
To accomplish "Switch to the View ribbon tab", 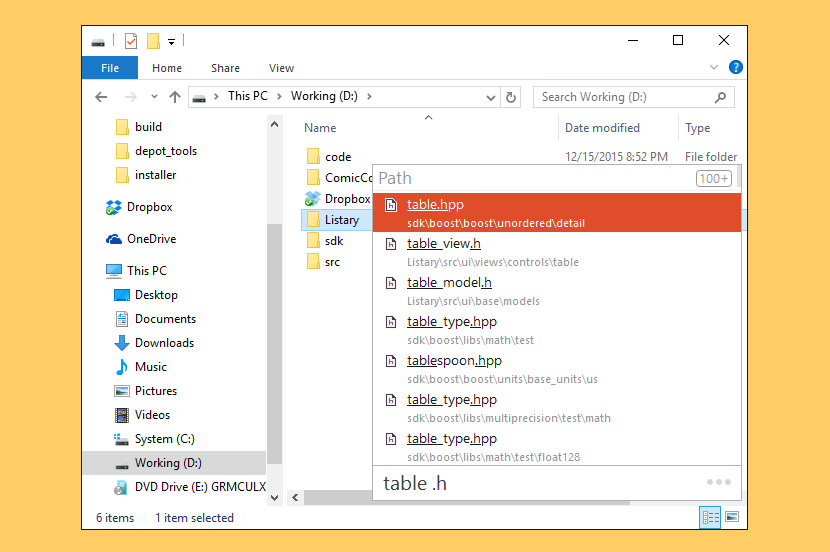I will coord(281,68).
